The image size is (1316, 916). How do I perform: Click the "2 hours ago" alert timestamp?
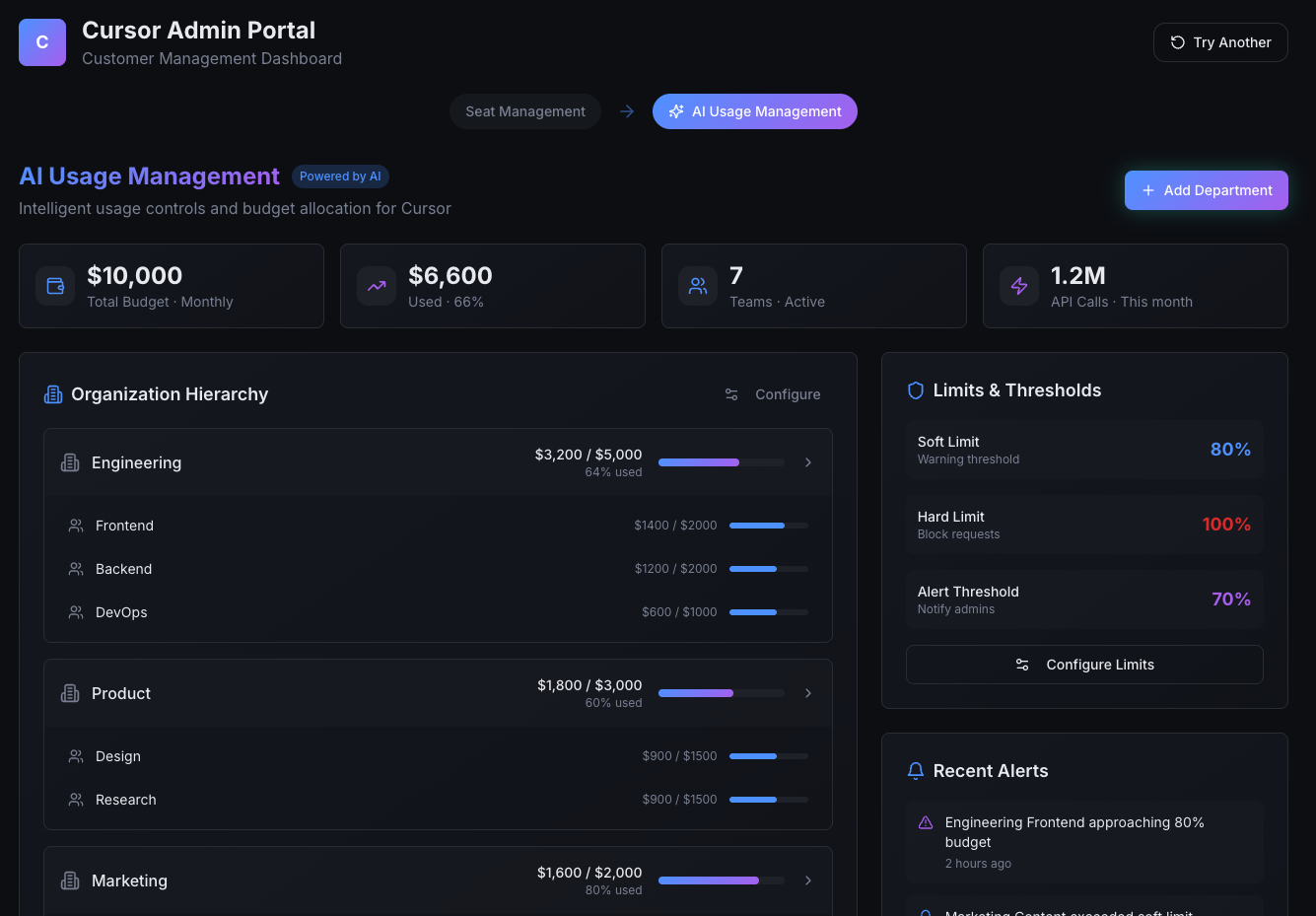pos(978,864)
